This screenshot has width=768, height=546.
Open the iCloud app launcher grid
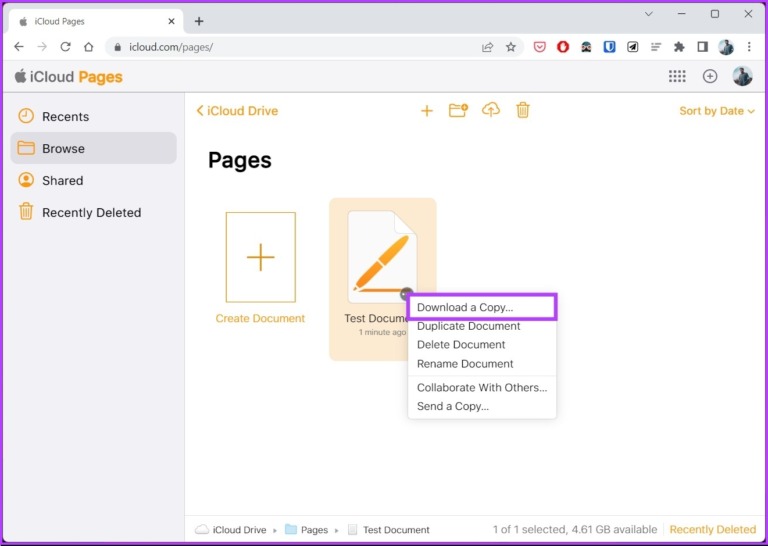677,76
